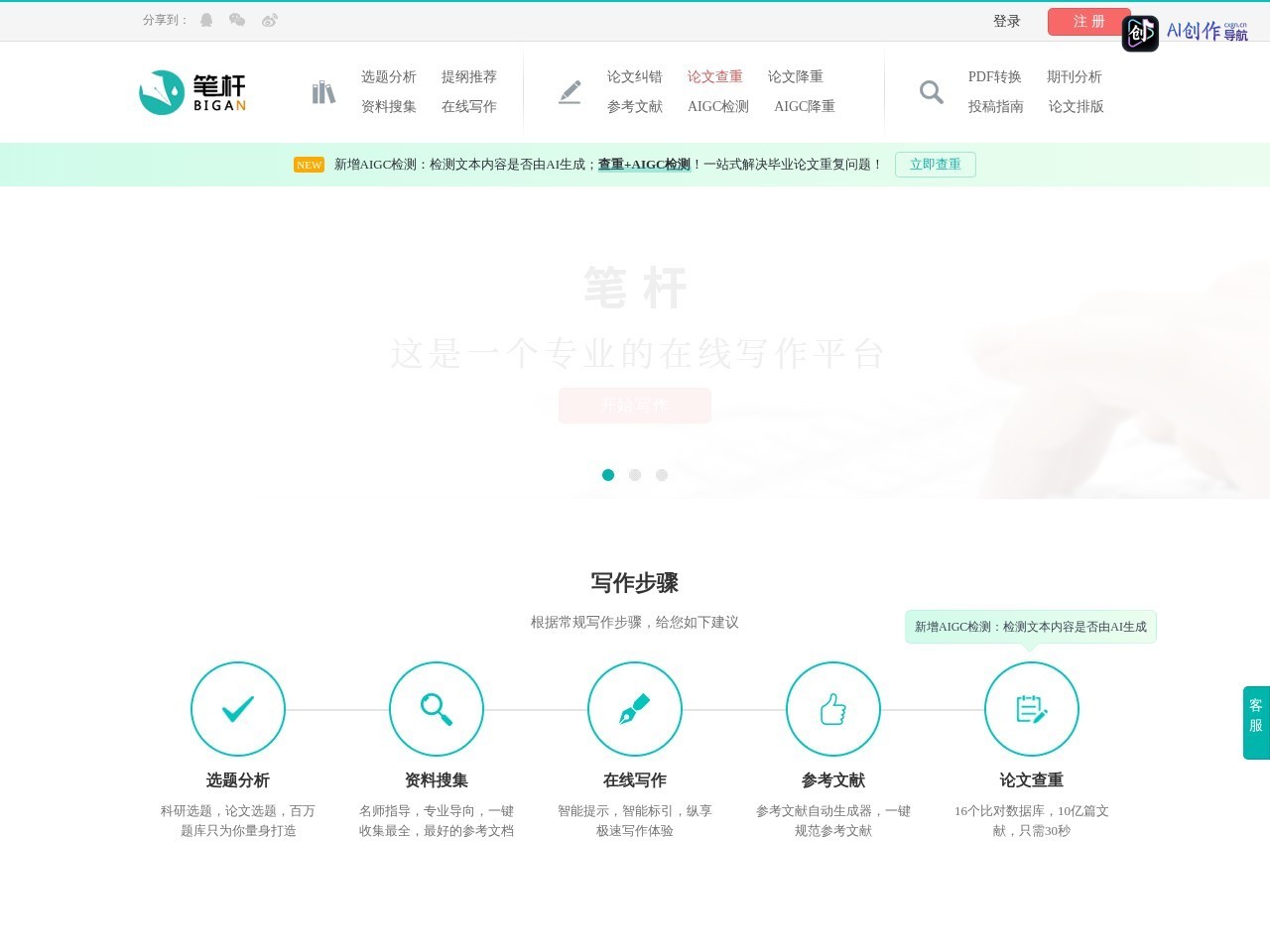Click the 查重+AIGC检测 underlined link
This screenshot has height=952, width=1270.
pyautogui.click(x=644, y=165)
